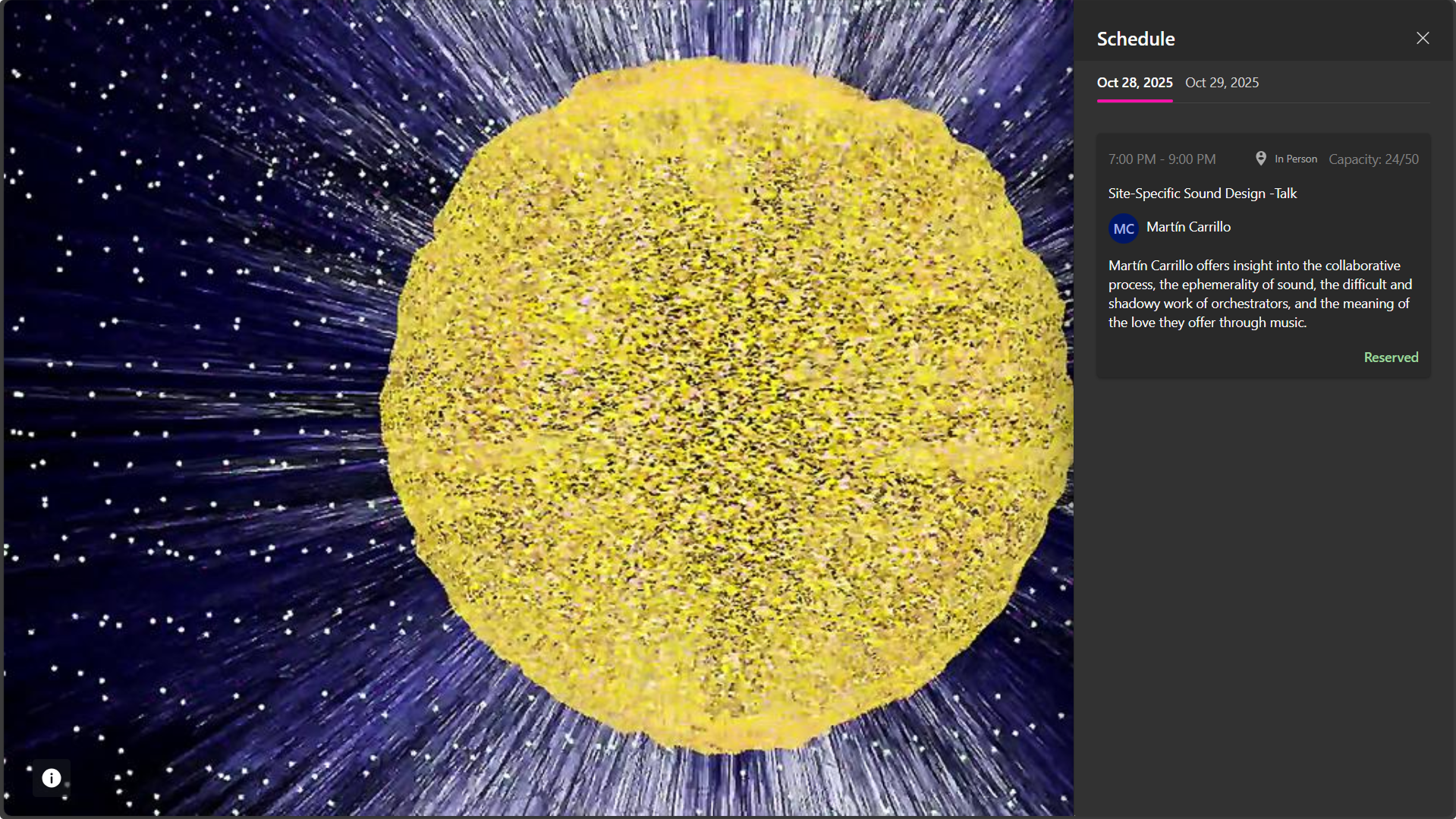
Task: Click the session description paragraph
Action: [1259, 294]
